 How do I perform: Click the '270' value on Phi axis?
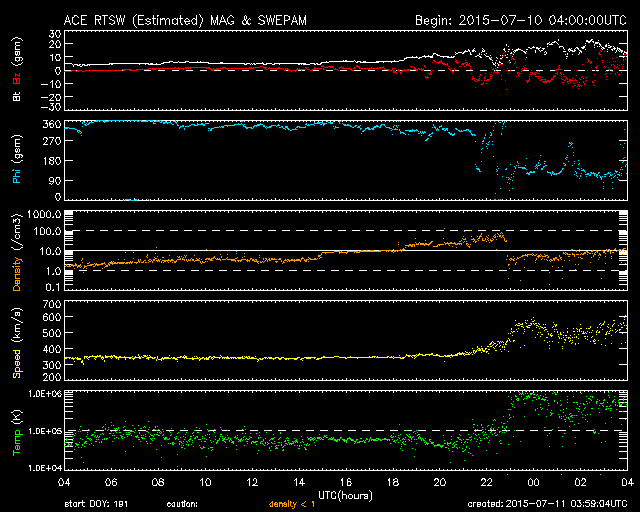tap(52, 141)
